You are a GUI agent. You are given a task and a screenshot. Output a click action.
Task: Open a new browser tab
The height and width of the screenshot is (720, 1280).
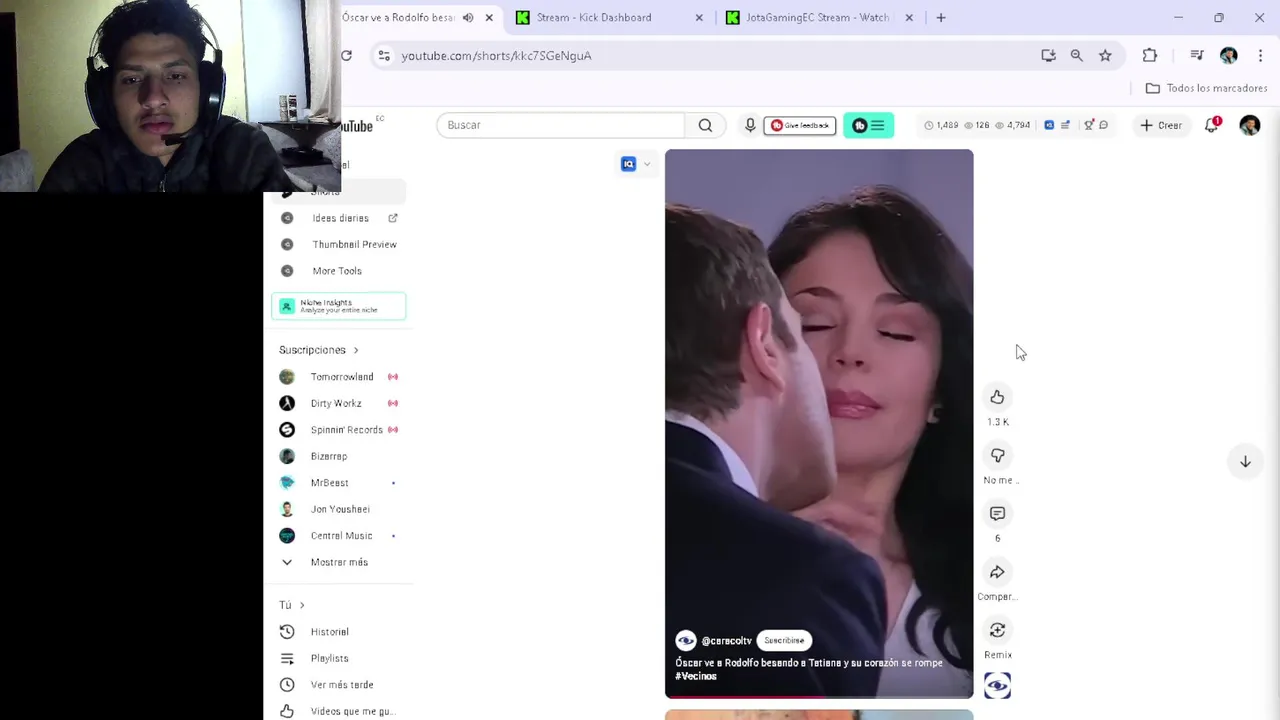click(941, 17)
